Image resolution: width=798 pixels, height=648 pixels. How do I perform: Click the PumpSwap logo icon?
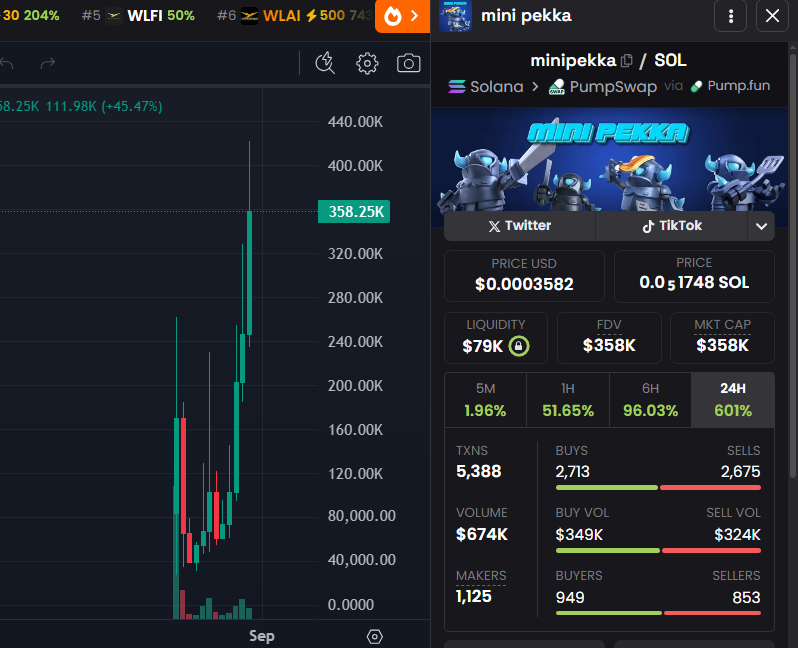[x=556, y=87]
